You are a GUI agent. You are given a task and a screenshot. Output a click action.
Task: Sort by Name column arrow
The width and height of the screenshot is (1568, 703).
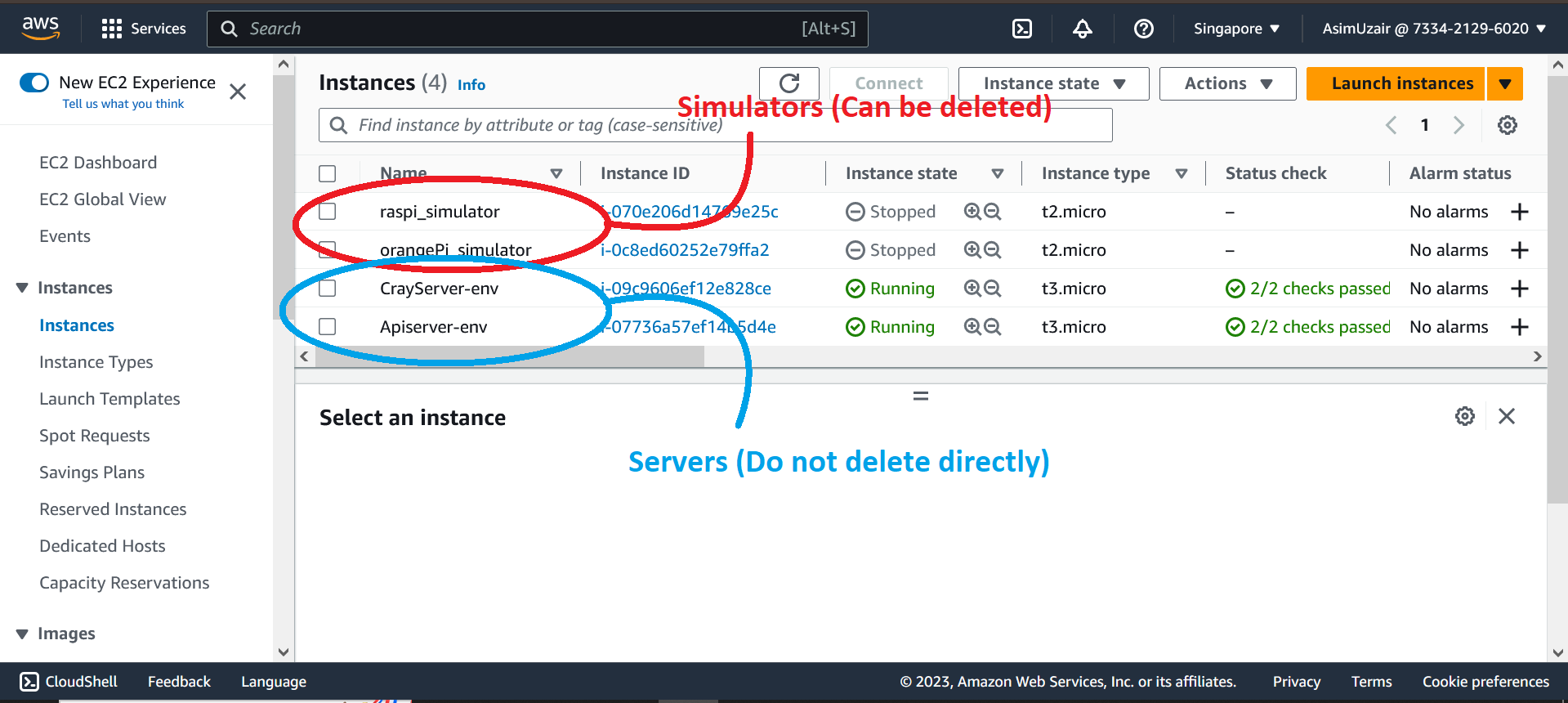pos(556,173)
